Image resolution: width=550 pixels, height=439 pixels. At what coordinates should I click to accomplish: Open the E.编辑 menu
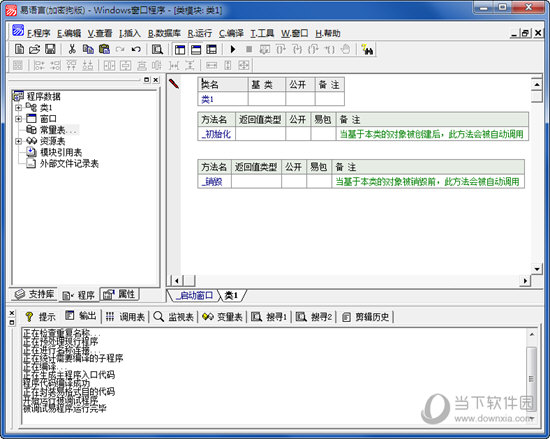click(x=69, y=33)
